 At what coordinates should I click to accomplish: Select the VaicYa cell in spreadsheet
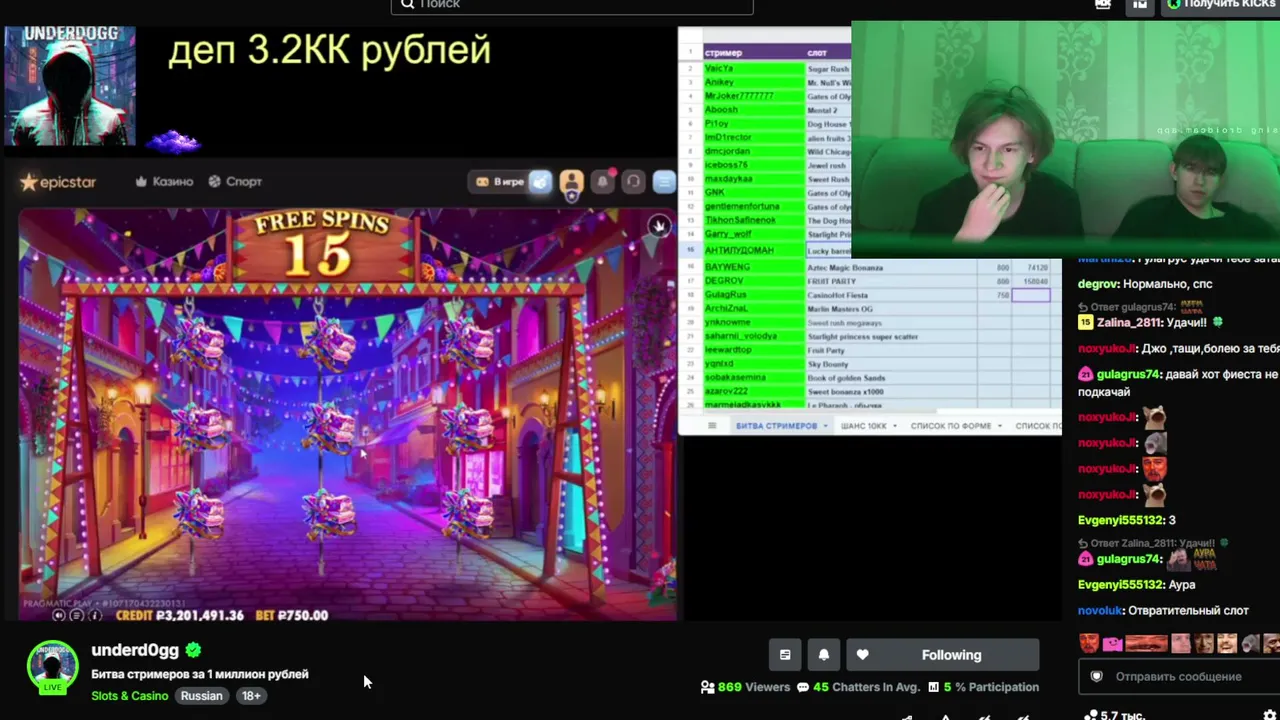point(754,69)
